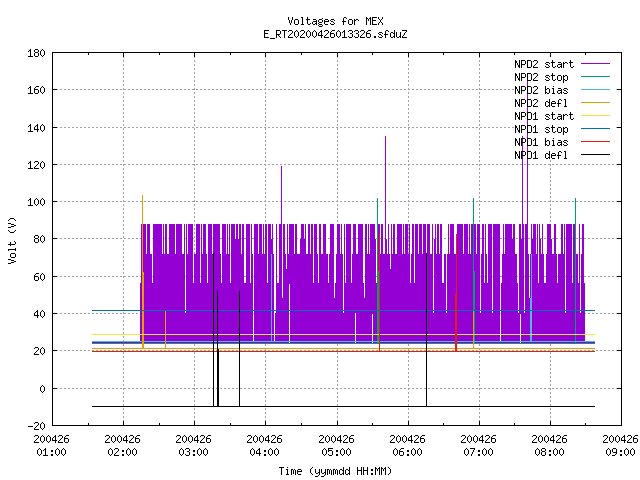Click the green NPD2 stop legend line

click(x=595, y=76)
